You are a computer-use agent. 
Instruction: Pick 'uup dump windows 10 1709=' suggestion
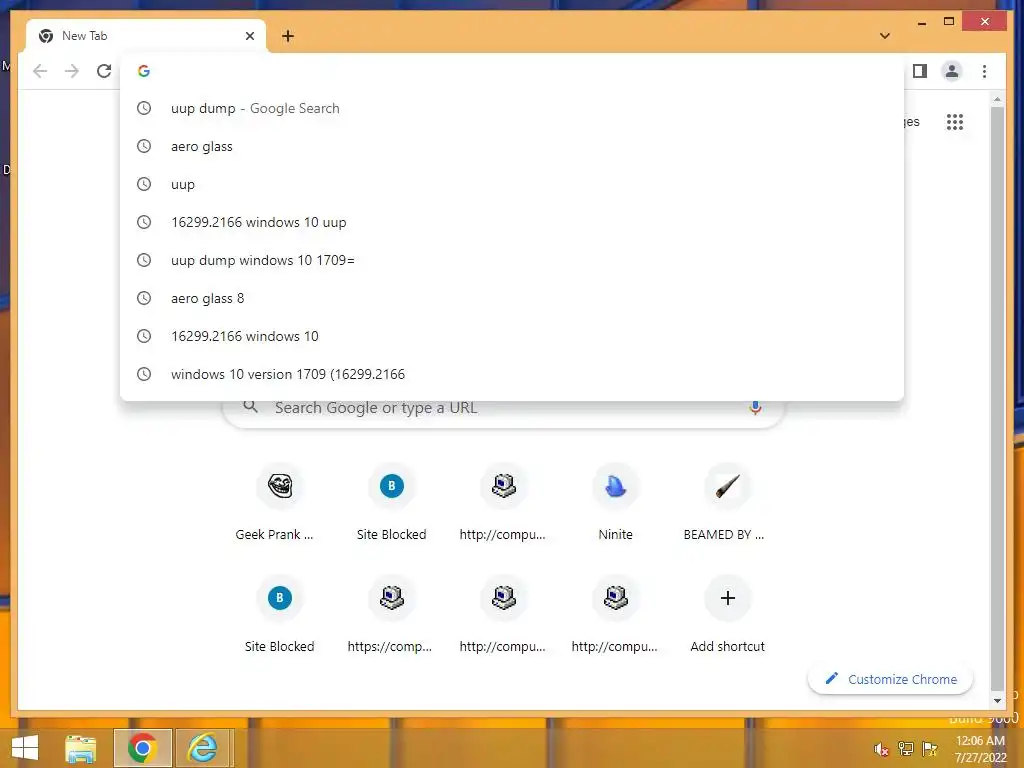tap(512, 260)
